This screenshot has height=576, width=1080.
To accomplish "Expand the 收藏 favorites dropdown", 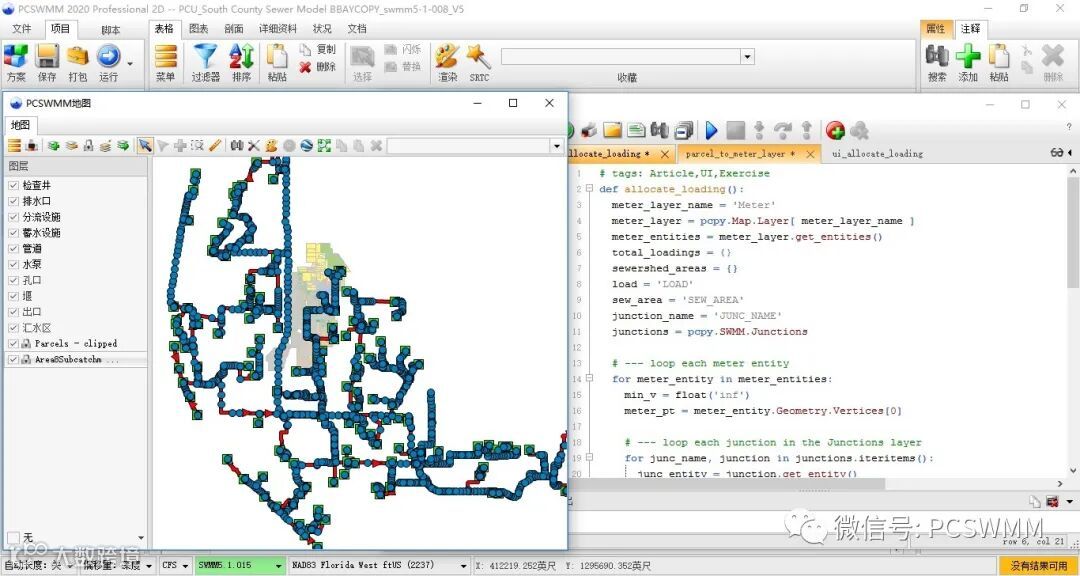I will click(x=748, y=57).
